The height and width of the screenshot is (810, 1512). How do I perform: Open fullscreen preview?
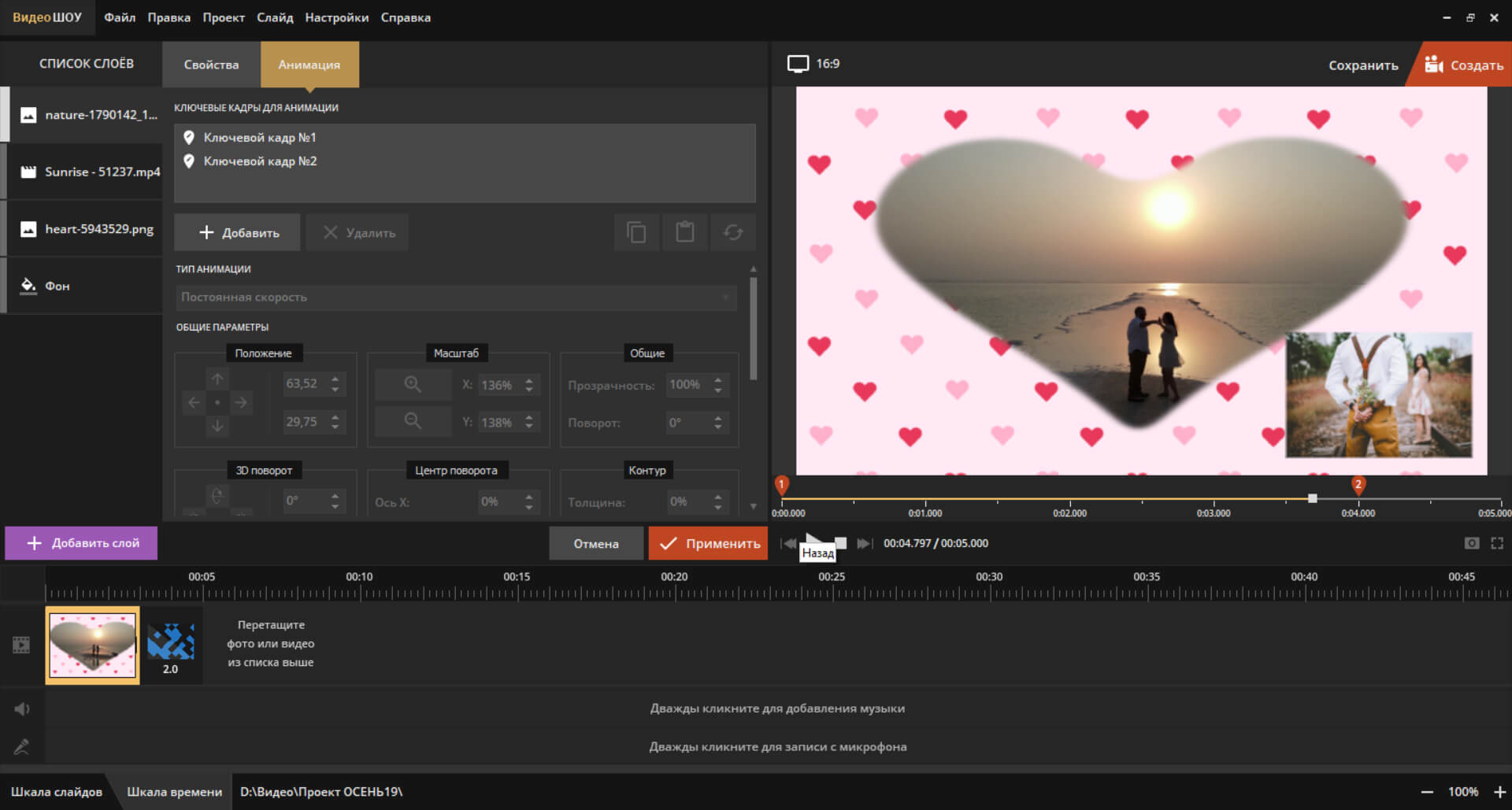click(x=1497, y=543)
